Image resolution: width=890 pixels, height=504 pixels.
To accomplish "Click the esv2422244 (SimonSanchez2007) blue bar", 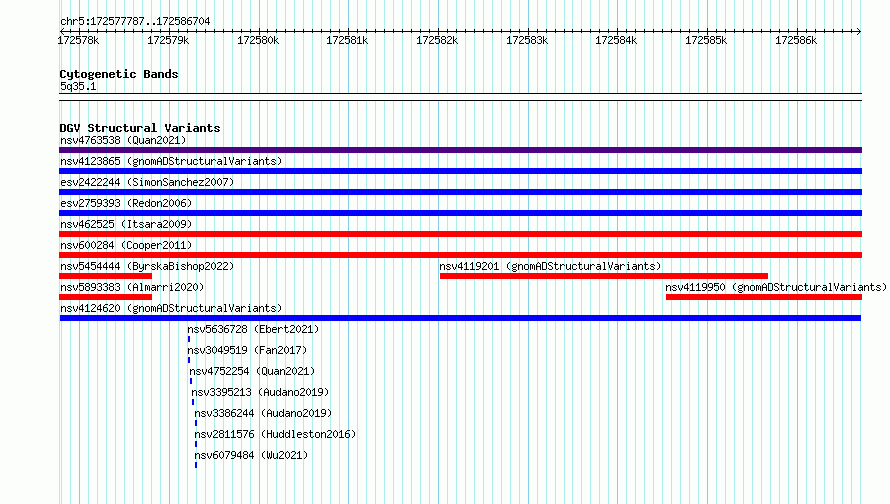I will 460,192.
